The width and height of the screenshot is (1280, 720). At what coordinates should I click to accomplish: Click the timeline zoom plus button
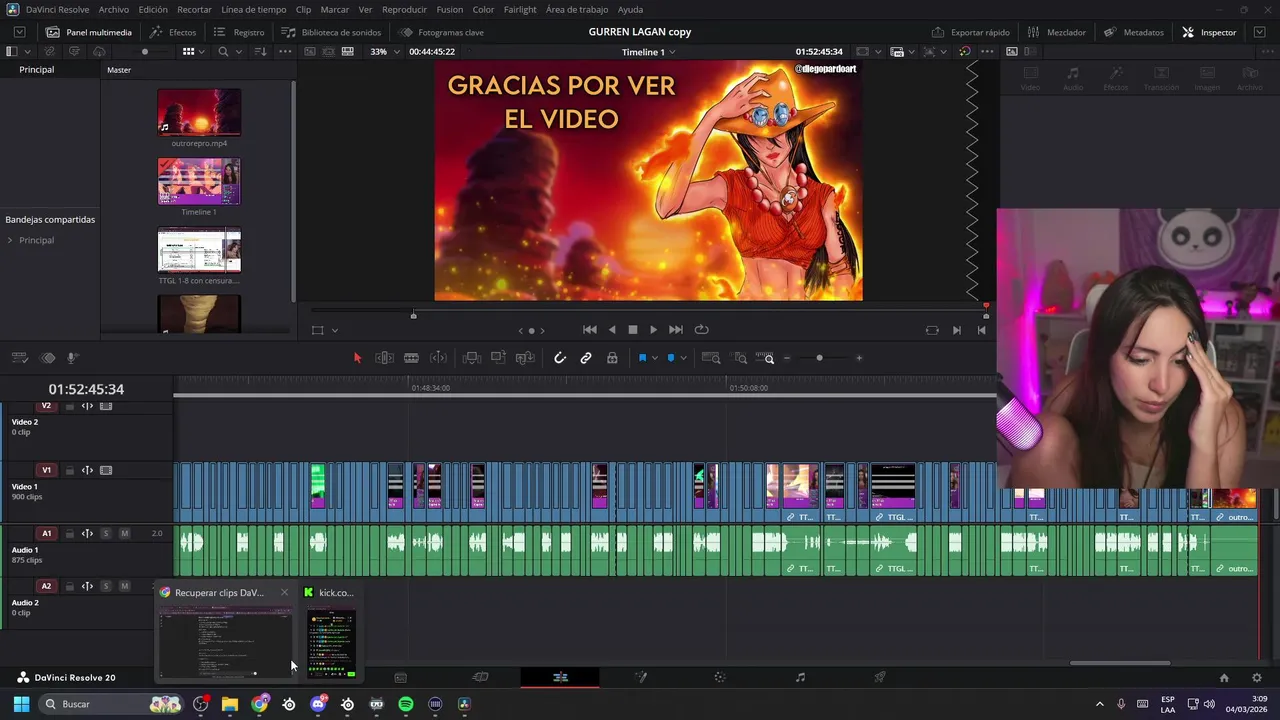click(859, 358)
